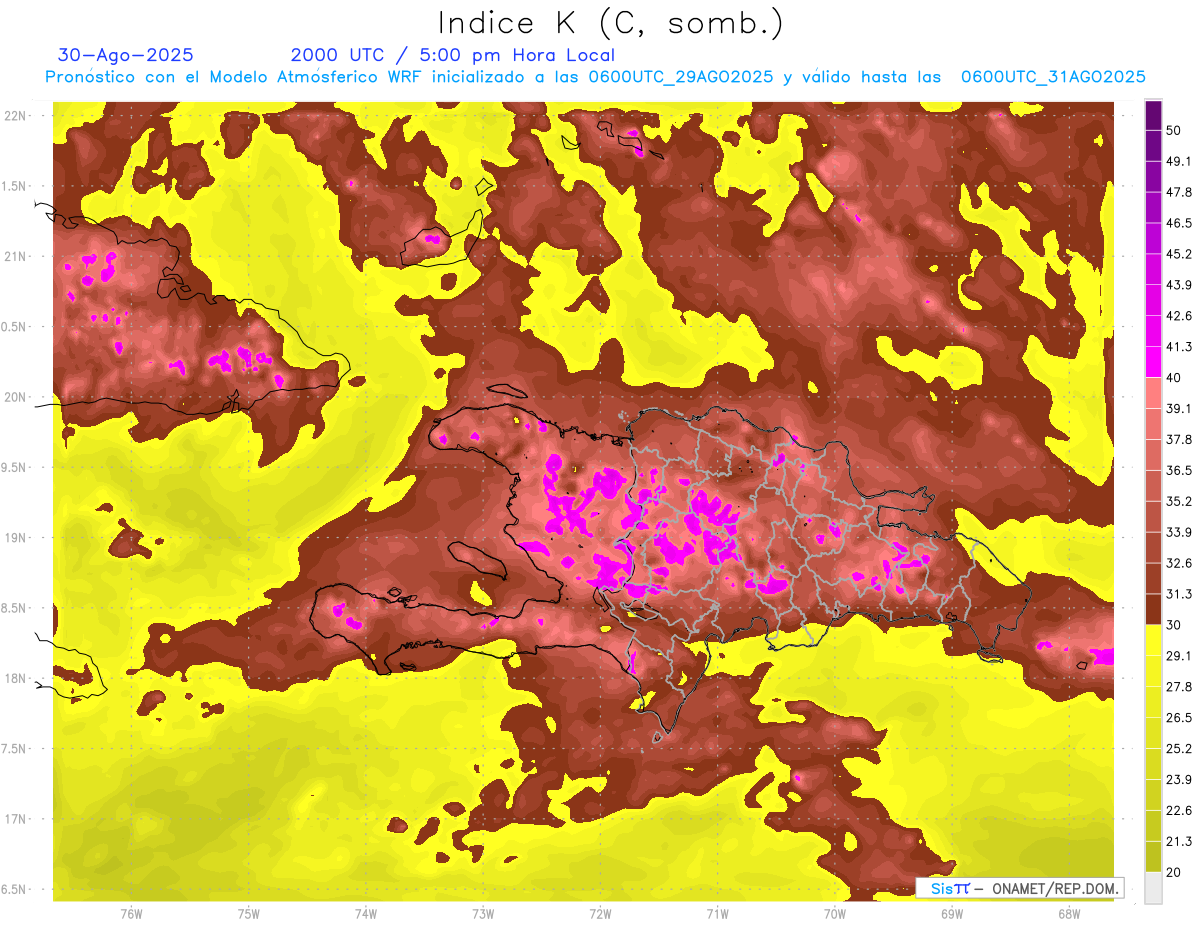The width and height of the screenshot is (1200, 927).
Task: Click the "Indice K (C, somb.)" title
Action: point(610,23)
